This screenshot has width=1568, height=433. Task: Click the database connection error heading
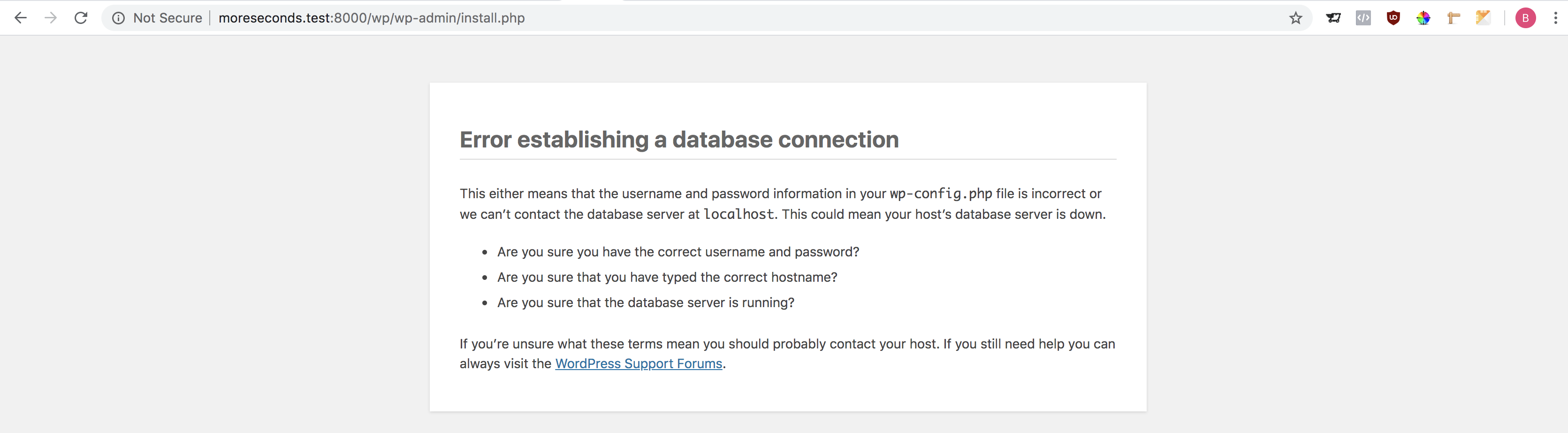tap(679, 139)
